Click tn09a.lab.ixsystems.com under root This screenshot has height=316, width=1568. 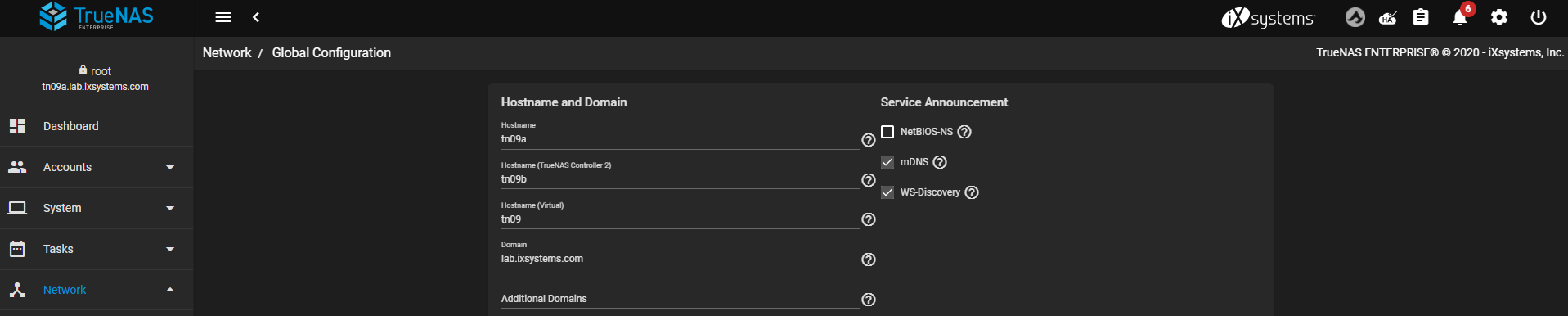point(96,87)
